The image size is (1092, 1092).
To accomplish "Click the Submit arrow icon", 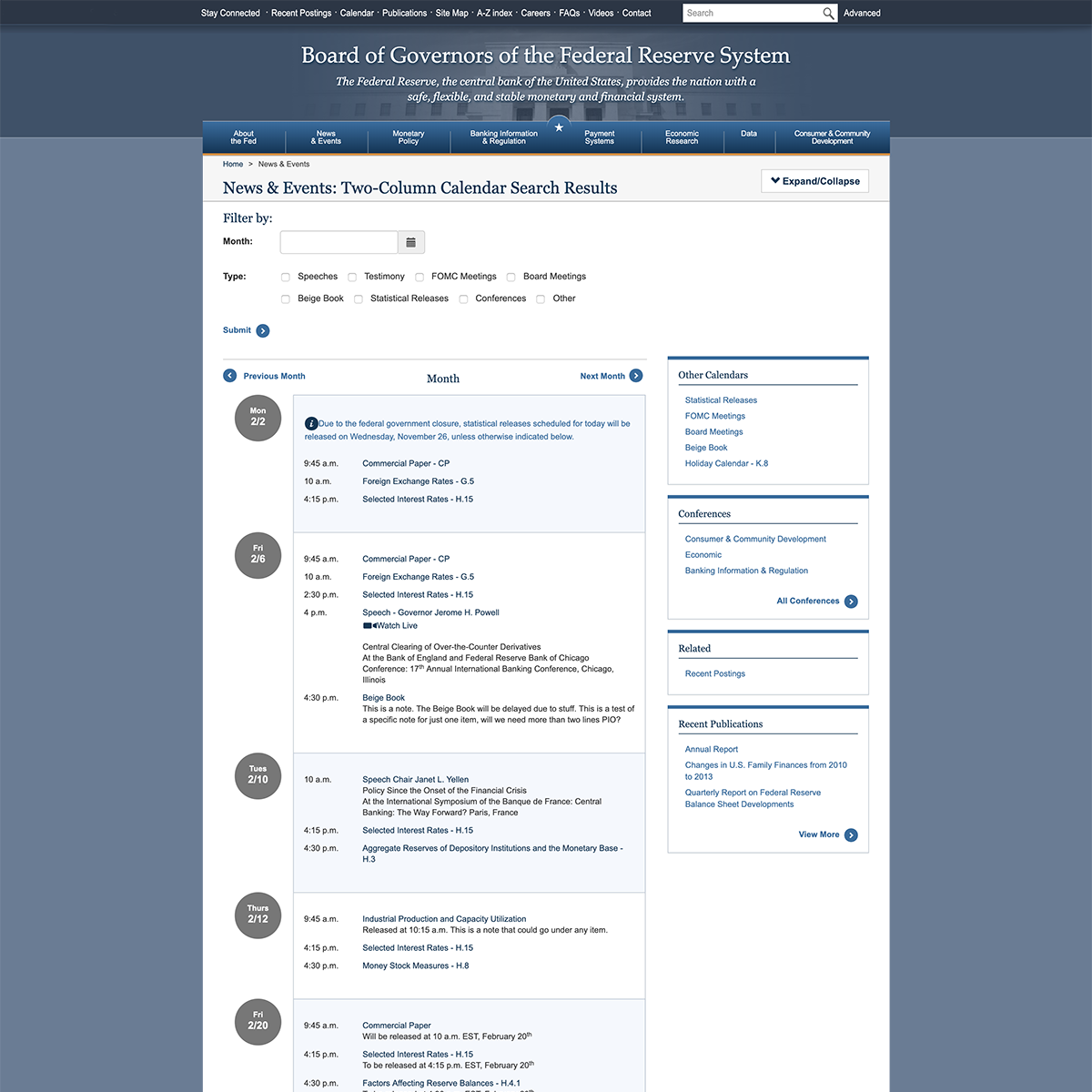I will pos(263,331).
